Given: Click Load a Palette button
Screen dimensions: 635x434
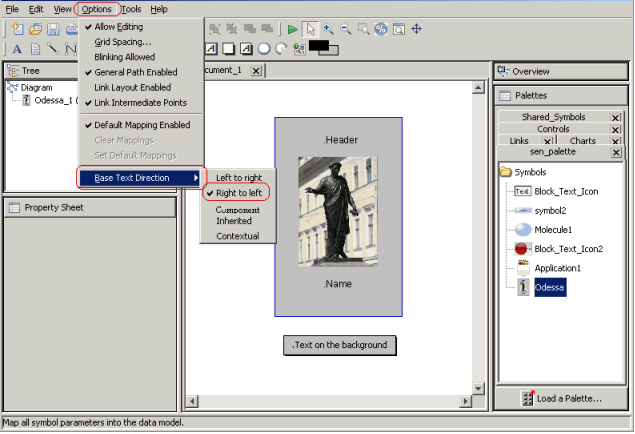Looking at the screenshot, I should tap(560, 399).
